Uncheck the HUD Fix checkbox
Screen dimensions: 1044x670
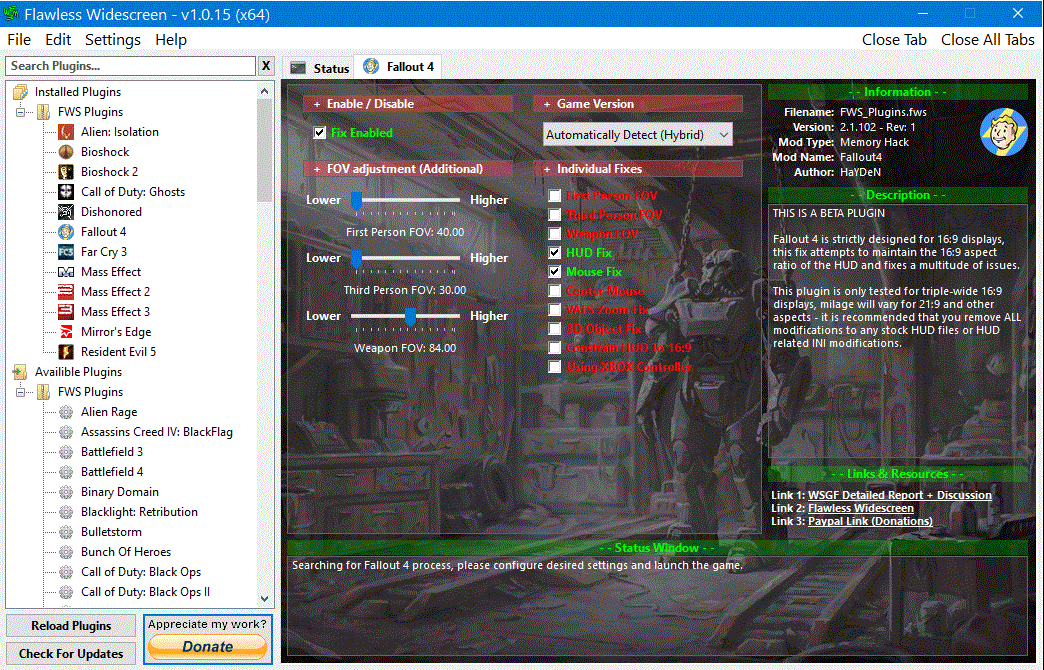click(x=555, y=252)
